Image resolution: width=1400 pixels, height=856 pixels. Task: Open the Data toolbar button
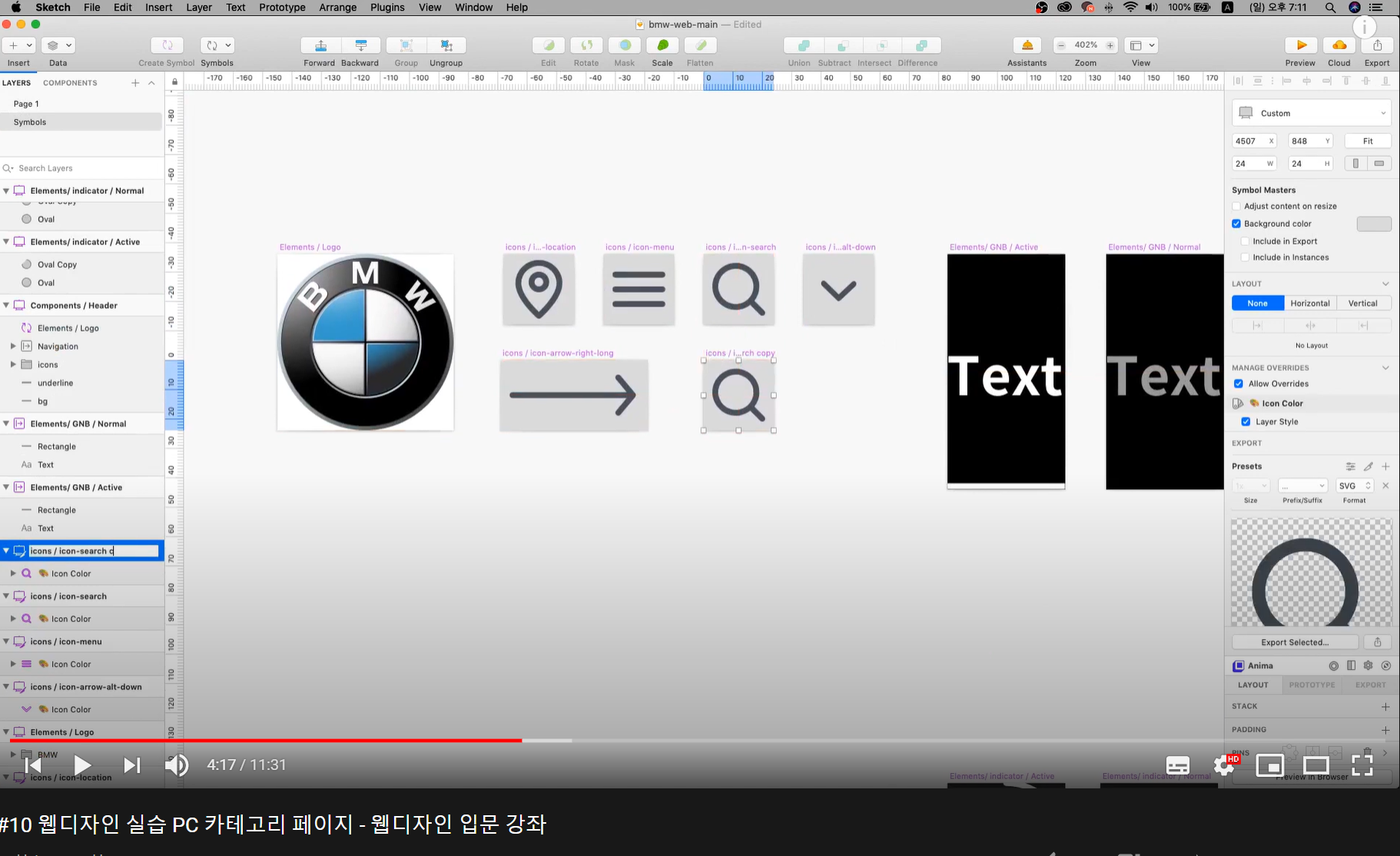(x=58, y=45)
